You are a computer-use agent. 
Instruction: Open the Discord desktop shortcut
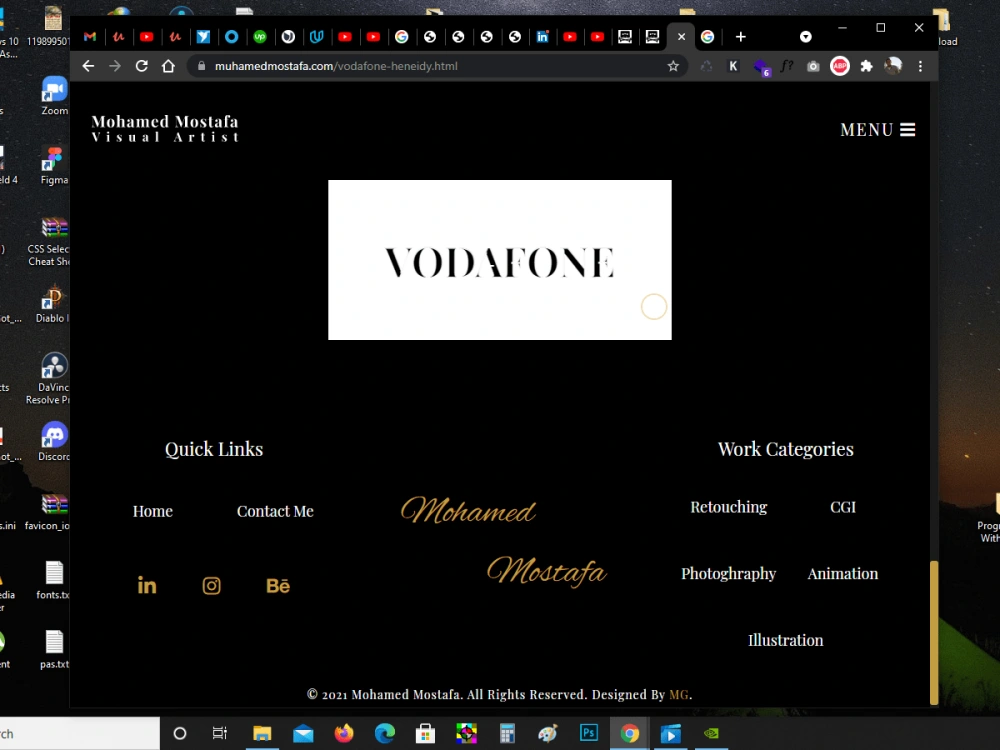[x=54, y=441]
